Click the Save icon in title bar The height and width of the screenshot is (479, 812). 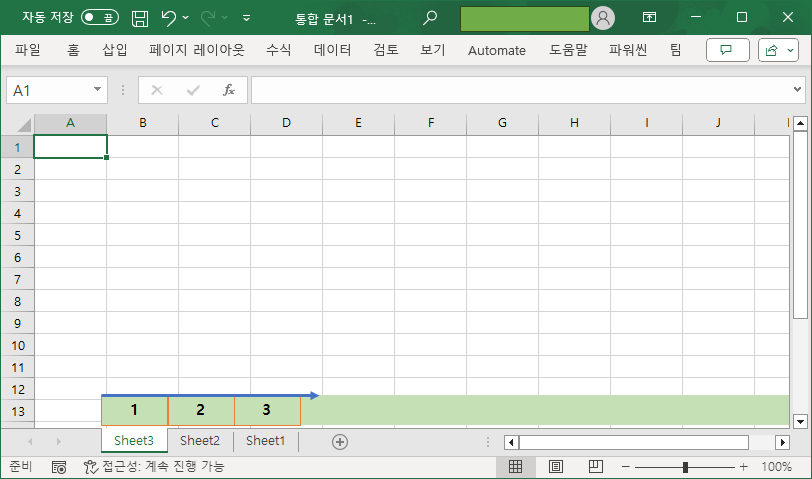pos(140,18)
